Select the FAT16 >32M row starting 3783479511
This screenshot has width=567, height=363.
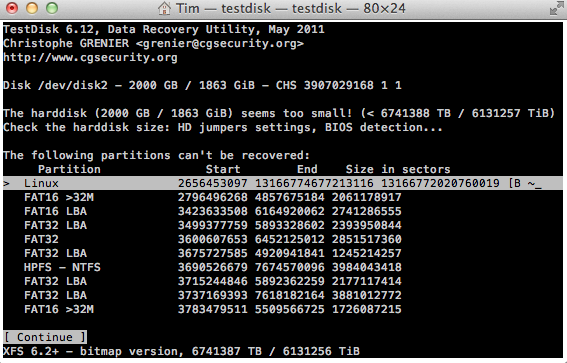213,309
